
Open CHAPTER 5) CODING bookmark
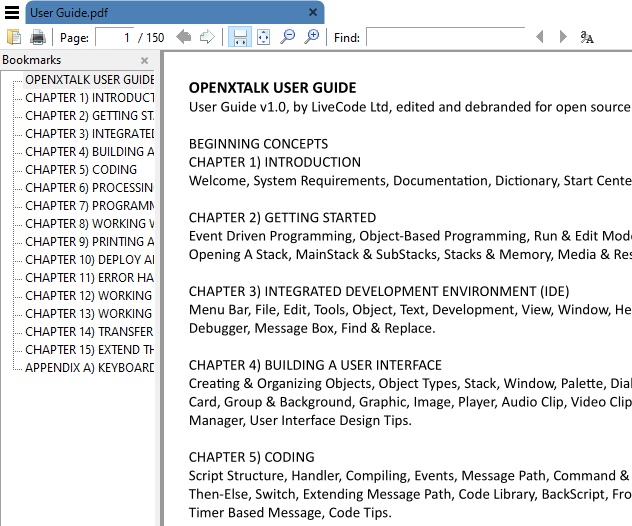[81, 170]
